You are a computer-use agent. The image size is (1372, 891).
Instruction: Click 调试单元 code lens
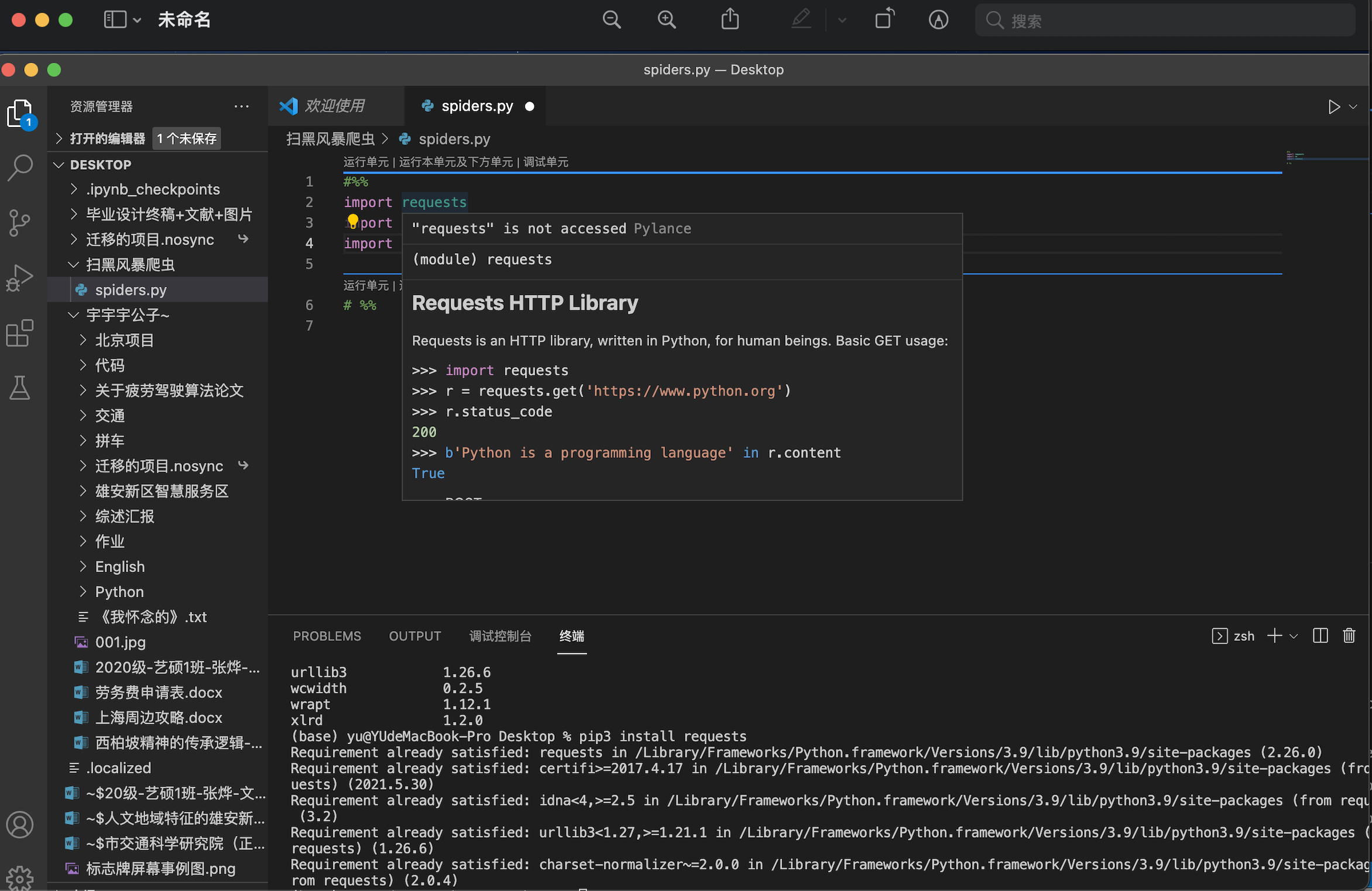[546, 162]
